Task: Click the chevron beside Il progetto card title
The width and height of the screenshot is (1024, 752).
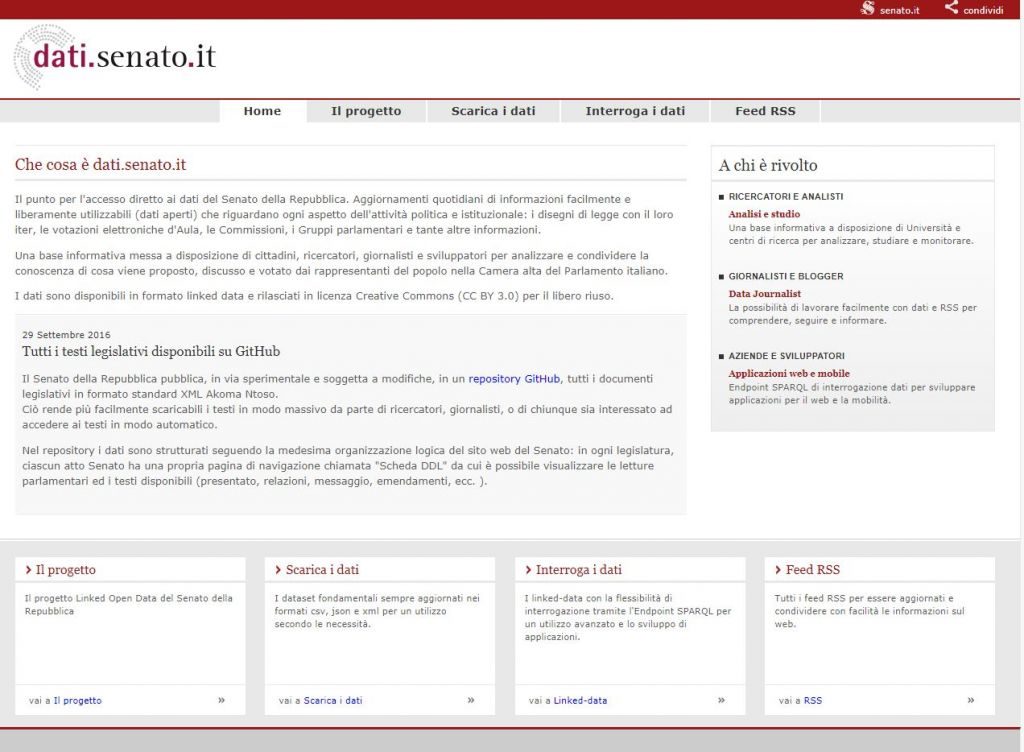Action: click(x=29, y=570)
